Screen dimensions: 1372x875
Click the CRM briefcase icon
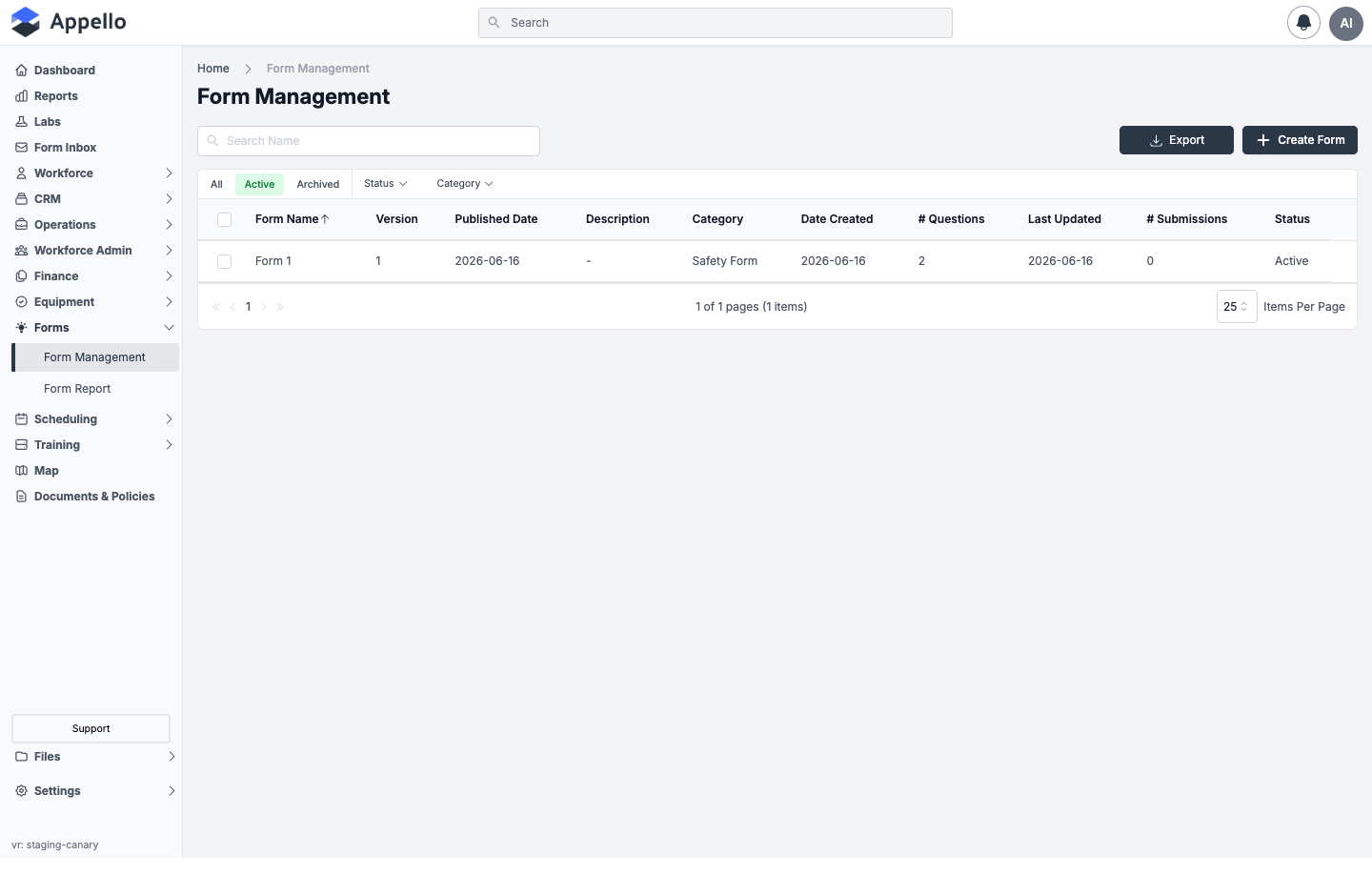21,199
